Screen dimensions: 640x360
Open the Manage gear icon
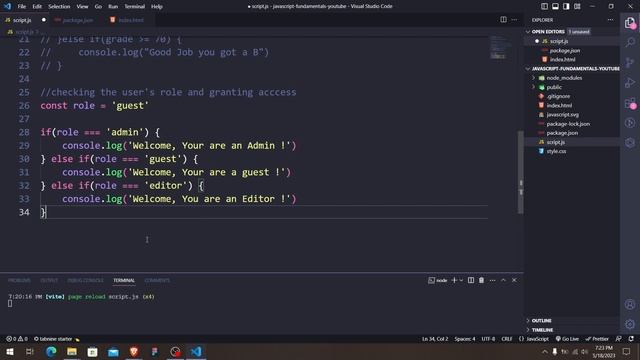coord(630,324)
